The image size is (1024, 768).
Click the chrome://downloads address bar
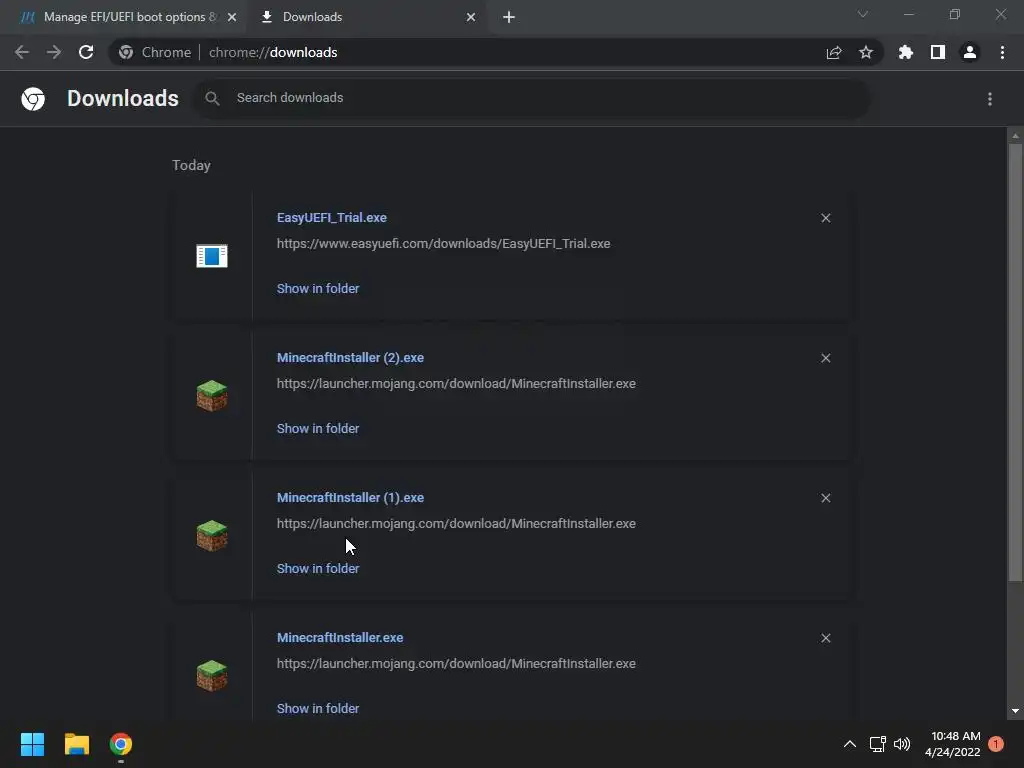click(496, 52)
